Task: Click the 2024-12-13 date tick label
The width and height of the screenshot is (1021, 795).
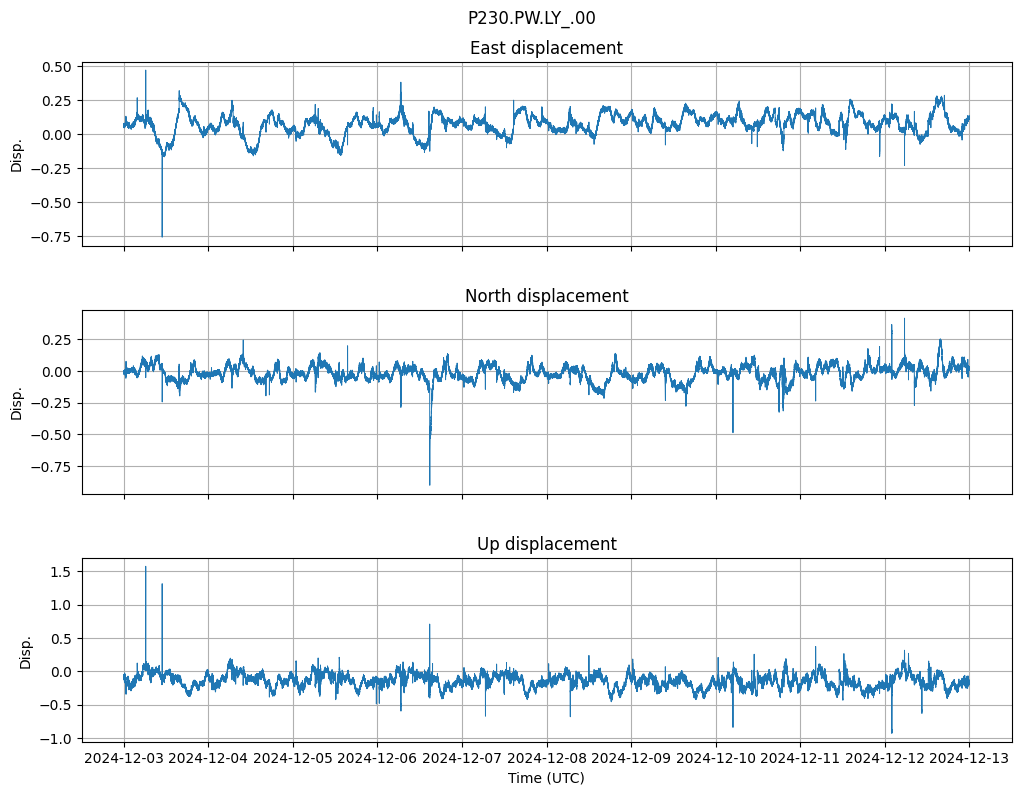Action: 969,759
